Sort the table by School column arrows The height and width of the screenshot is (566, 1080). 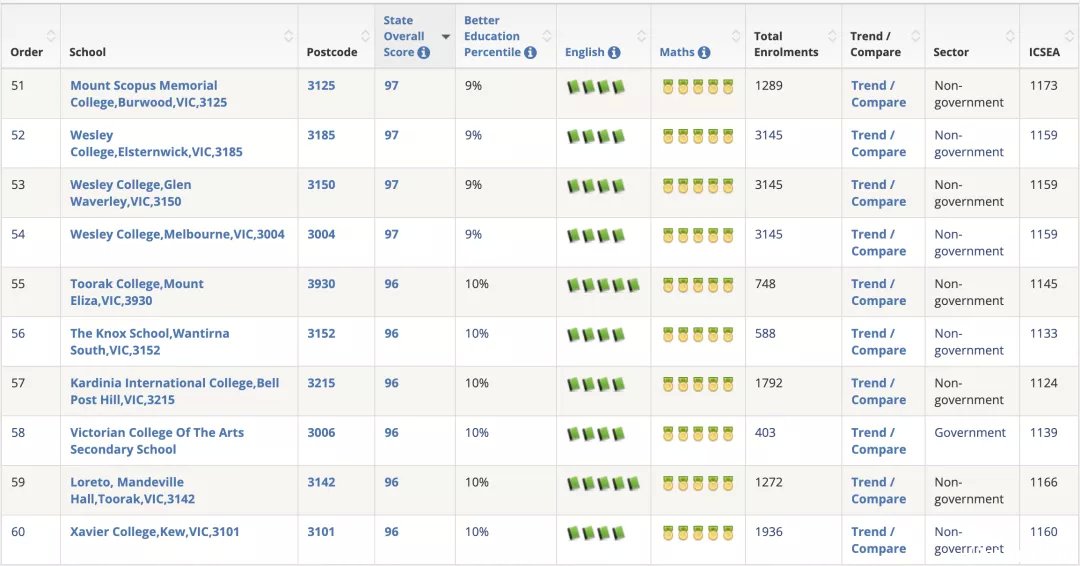click(x=289, y=36)
